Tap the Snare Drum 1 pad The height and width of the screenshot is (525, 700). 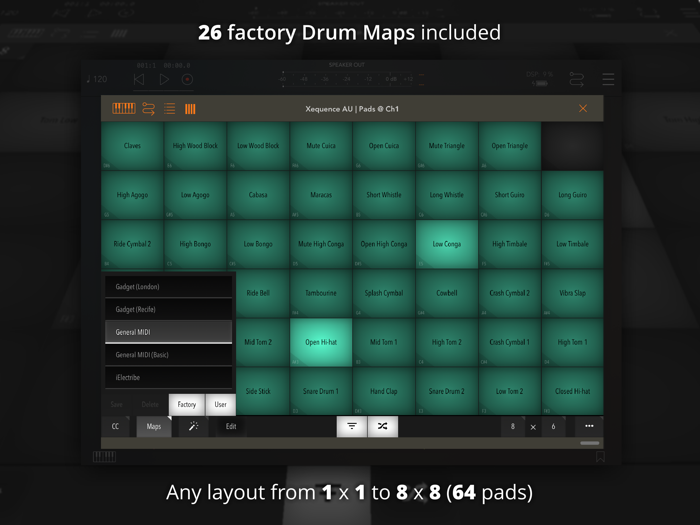click(321, 392)
